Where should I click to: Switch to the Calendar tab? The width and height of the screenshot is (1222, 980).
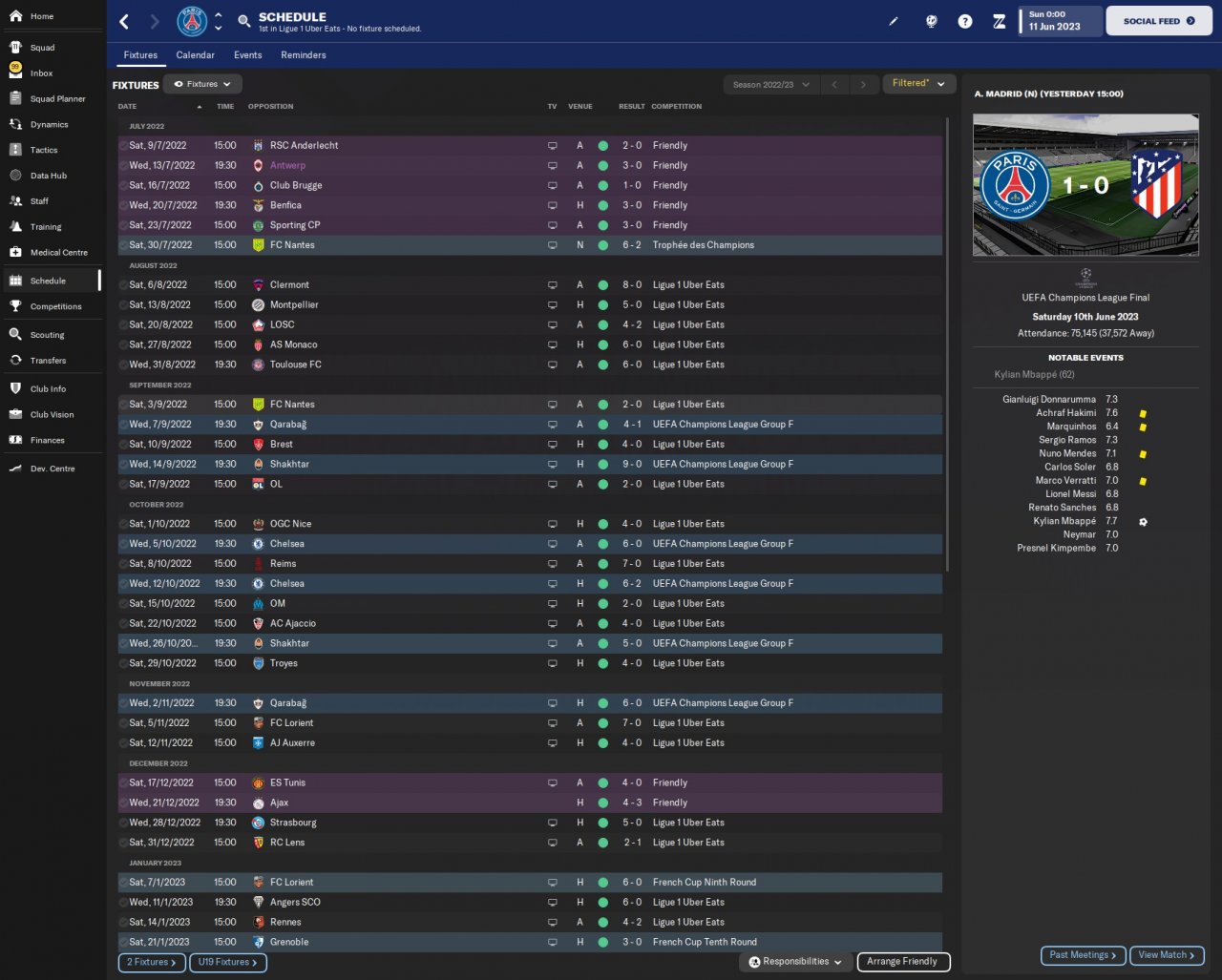tap(195, 55)
